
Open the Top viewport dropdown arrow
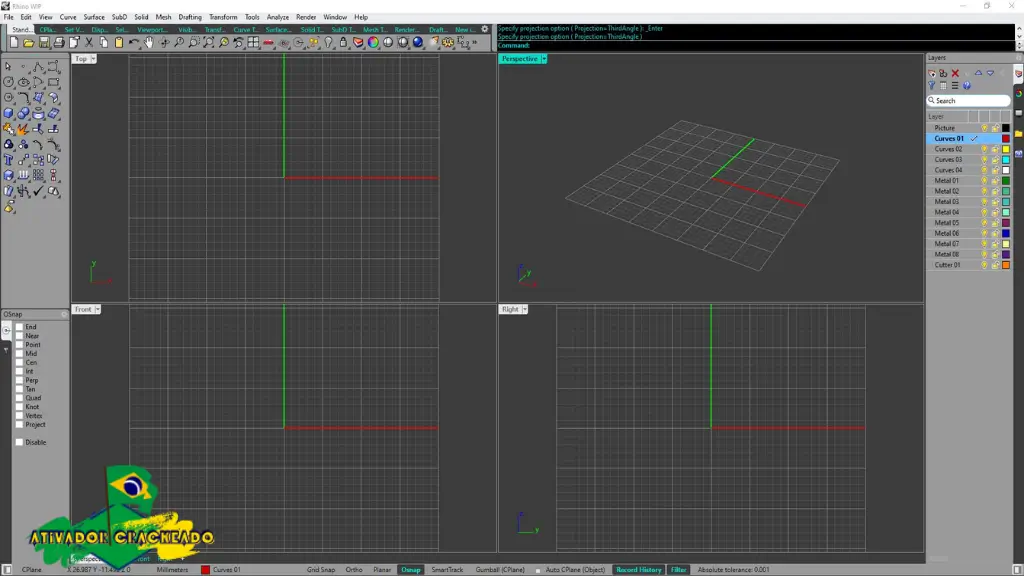[x=93, y=59]
